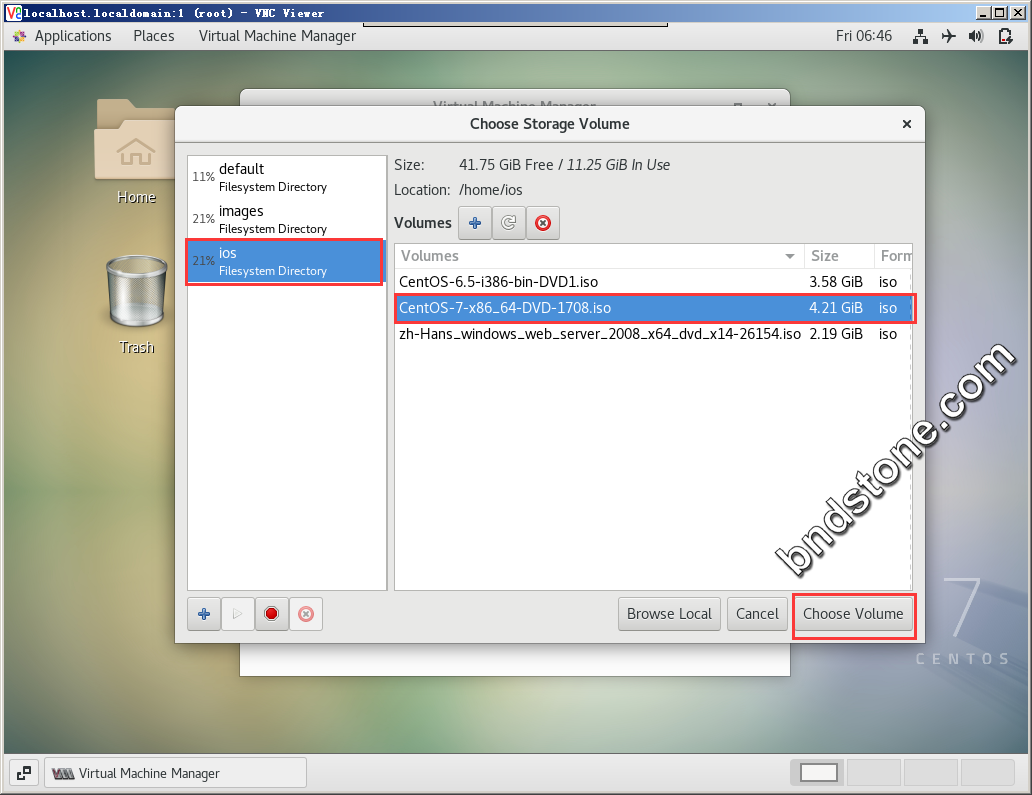Click the 3.58 GiB size cell

[836, 282]
